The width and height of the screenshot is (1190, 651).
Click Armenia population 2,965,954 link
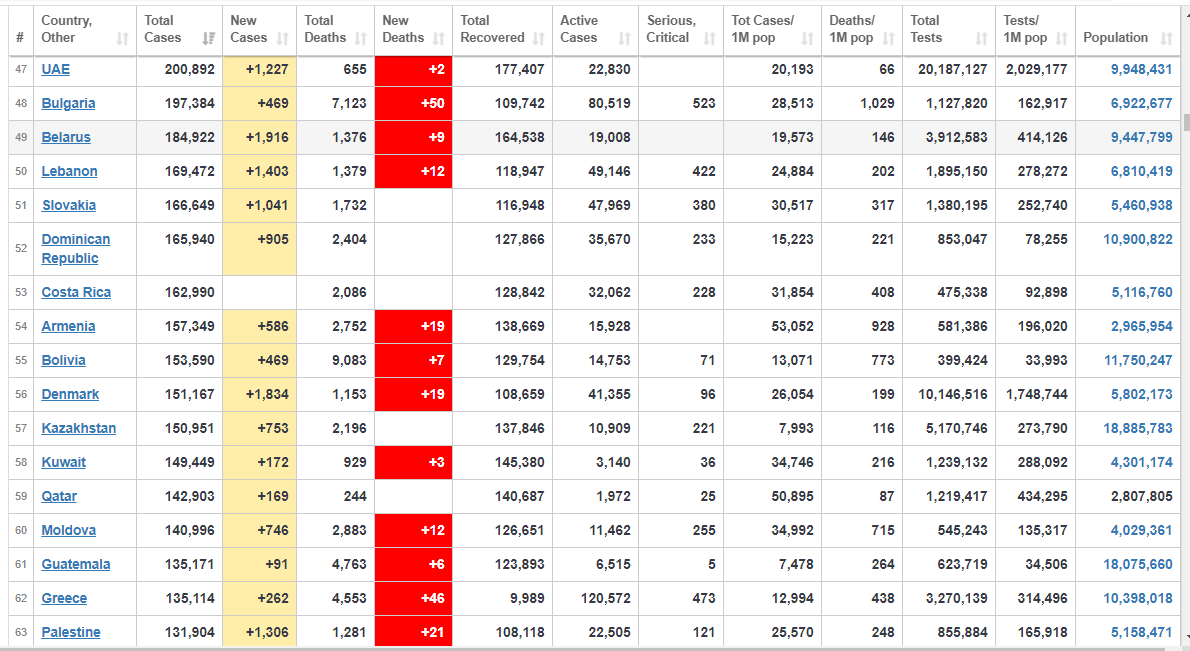[x=1141, y=326]
